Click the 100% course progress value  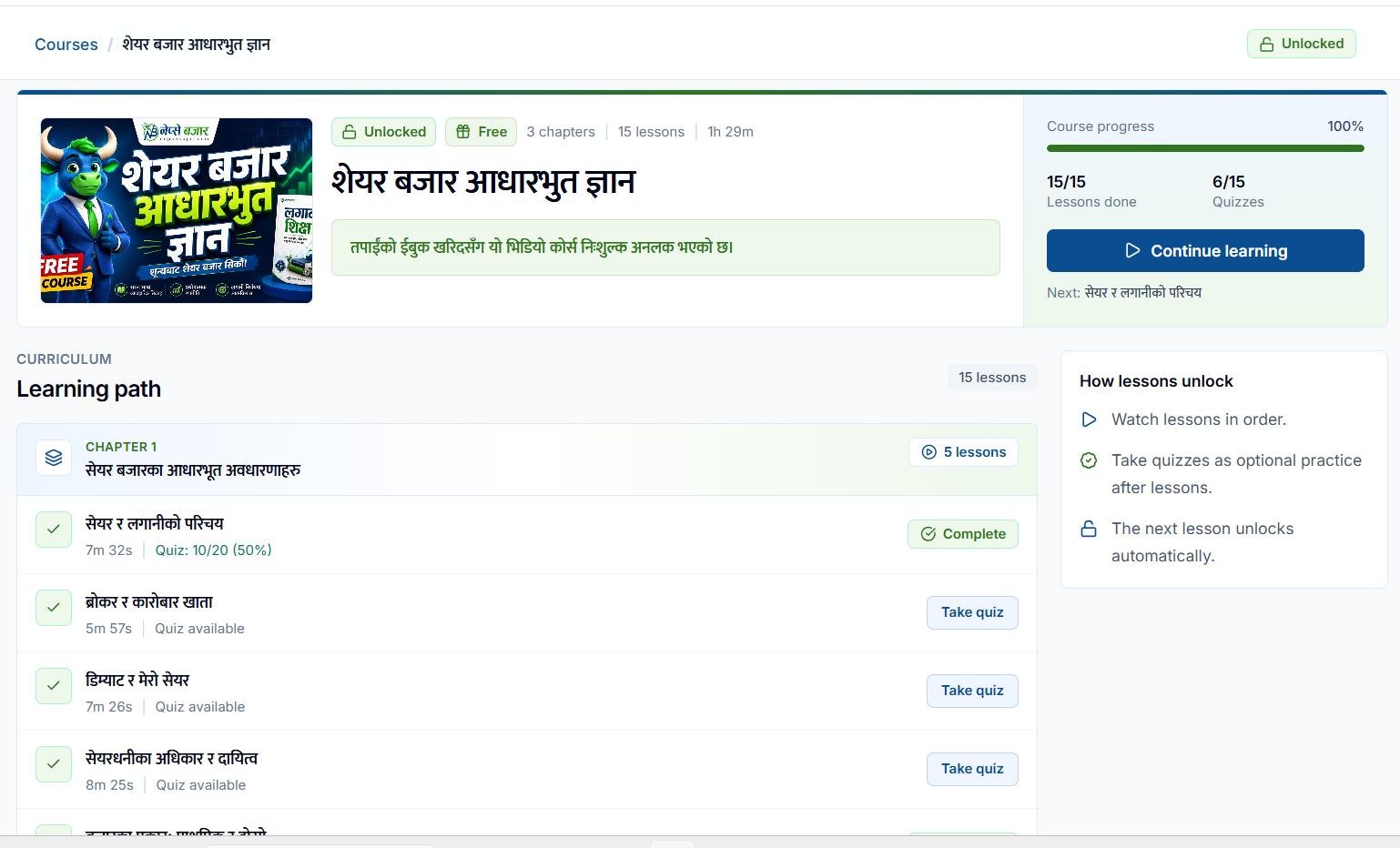click(1345, 126)
